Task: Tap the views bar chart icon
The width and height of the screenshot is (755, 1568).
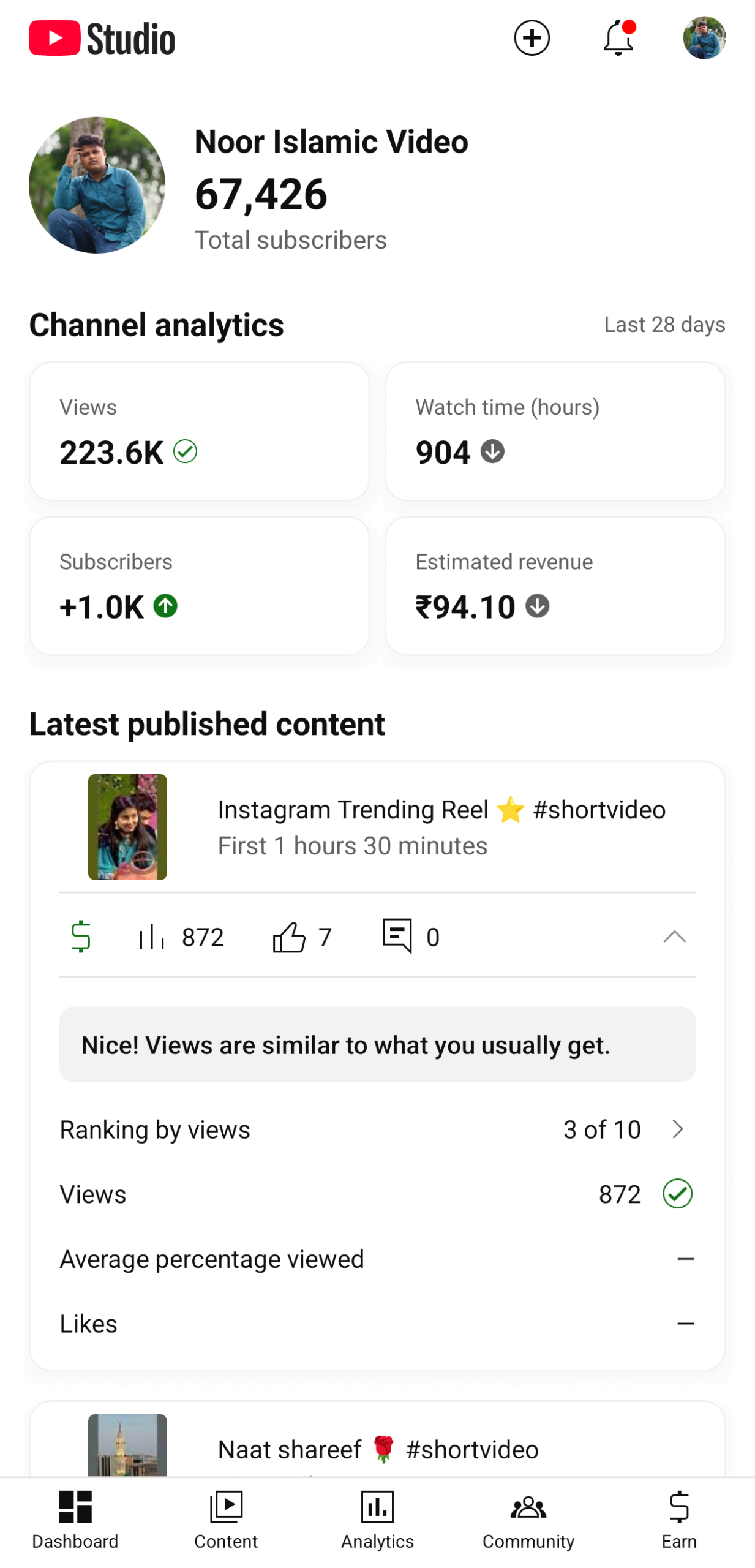Action: click(152, 937)
